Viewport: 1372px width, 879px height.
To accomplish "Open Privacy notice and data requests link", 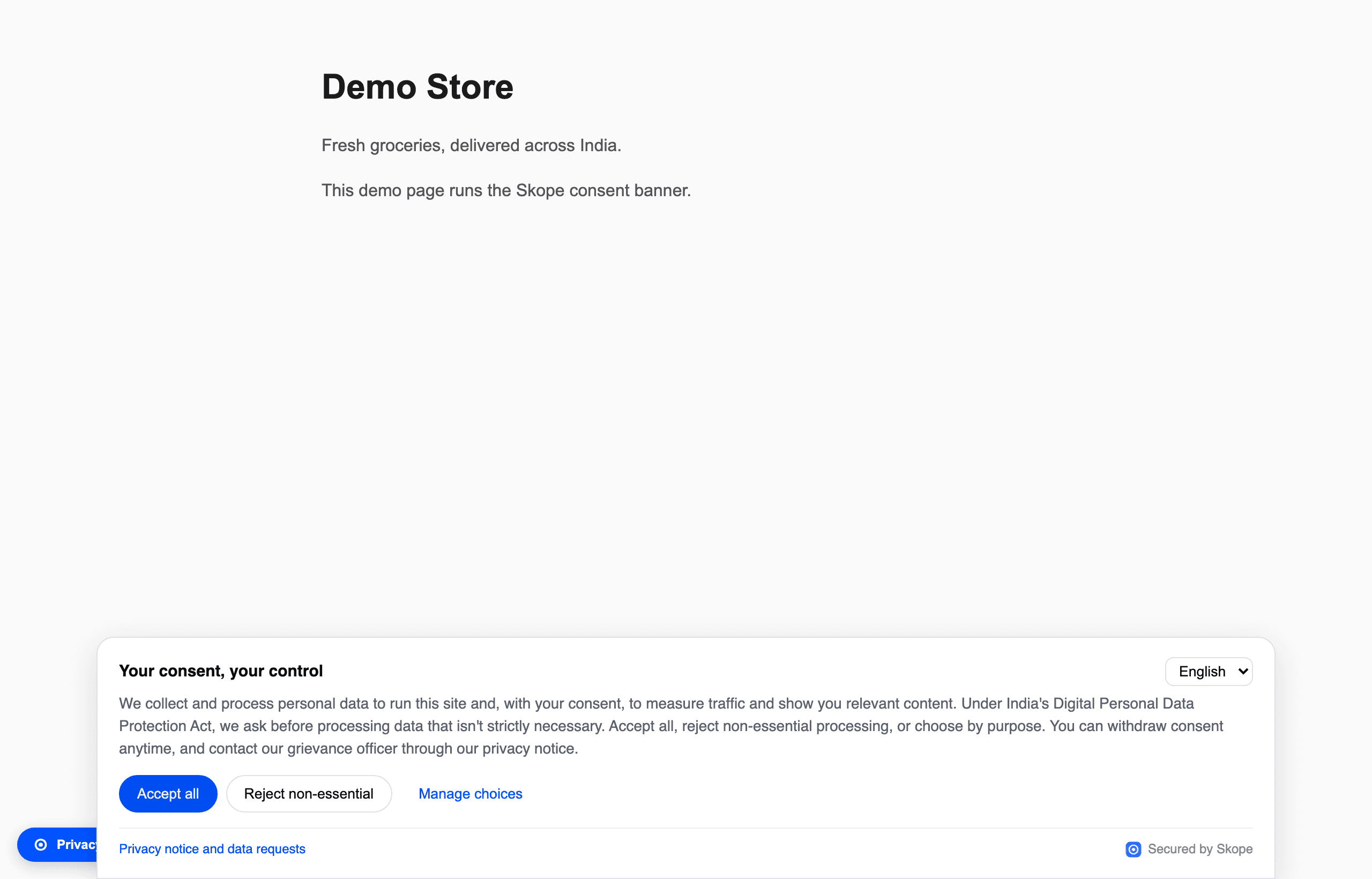I will coord(212,849).
